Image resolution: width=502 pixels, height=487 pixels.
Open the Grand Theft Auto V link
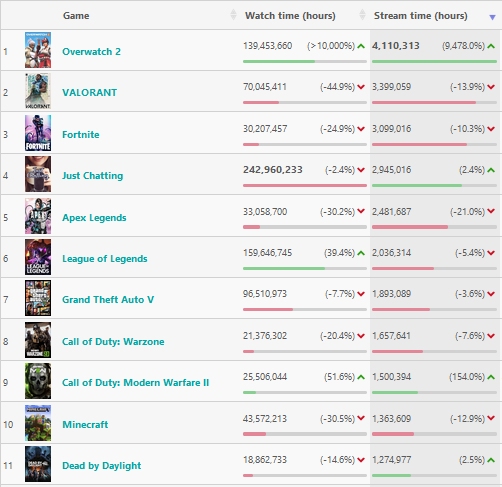coord(108,300)
